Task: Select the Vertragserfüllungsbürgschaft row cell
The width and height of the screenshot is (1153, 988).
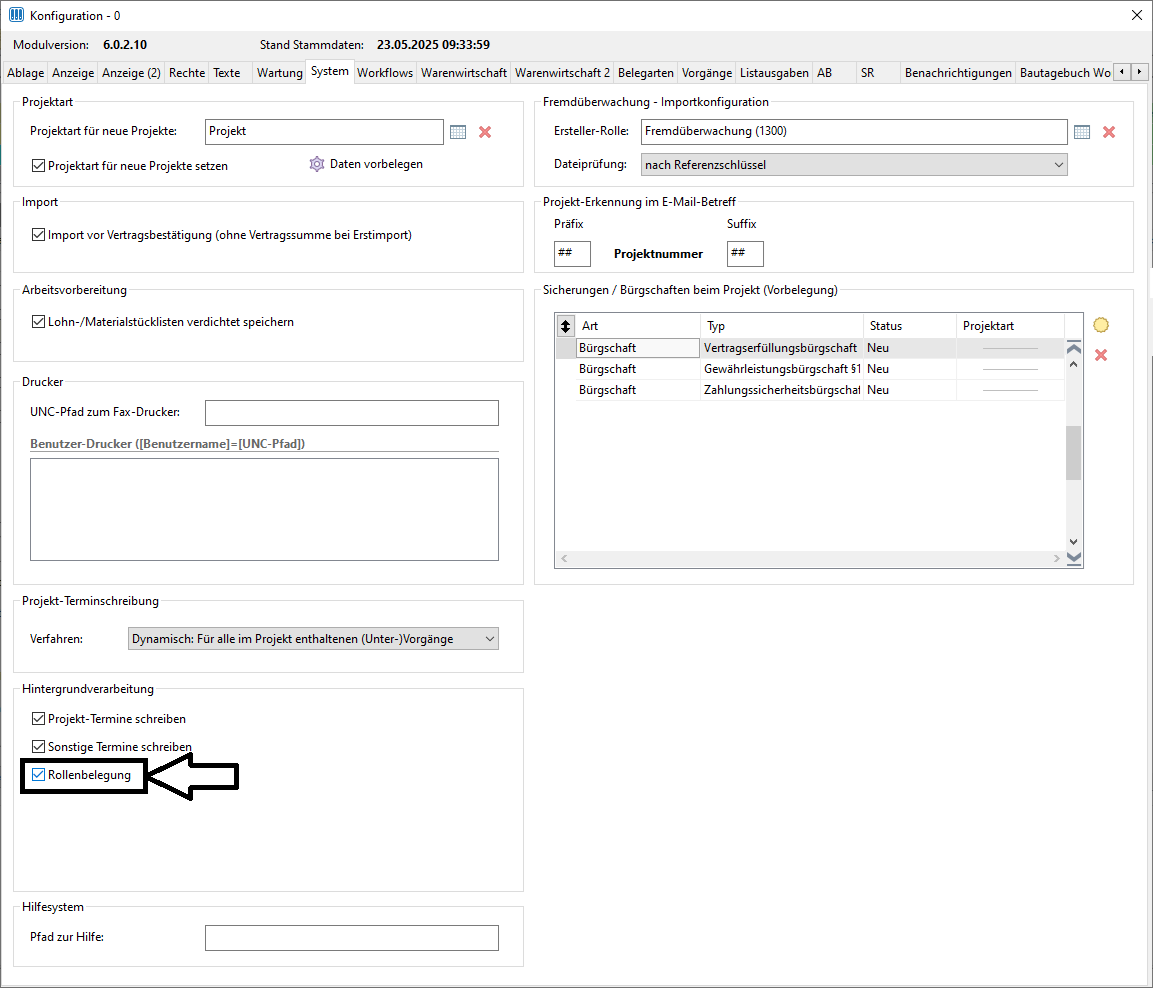Action: click(x=782, y=348)
